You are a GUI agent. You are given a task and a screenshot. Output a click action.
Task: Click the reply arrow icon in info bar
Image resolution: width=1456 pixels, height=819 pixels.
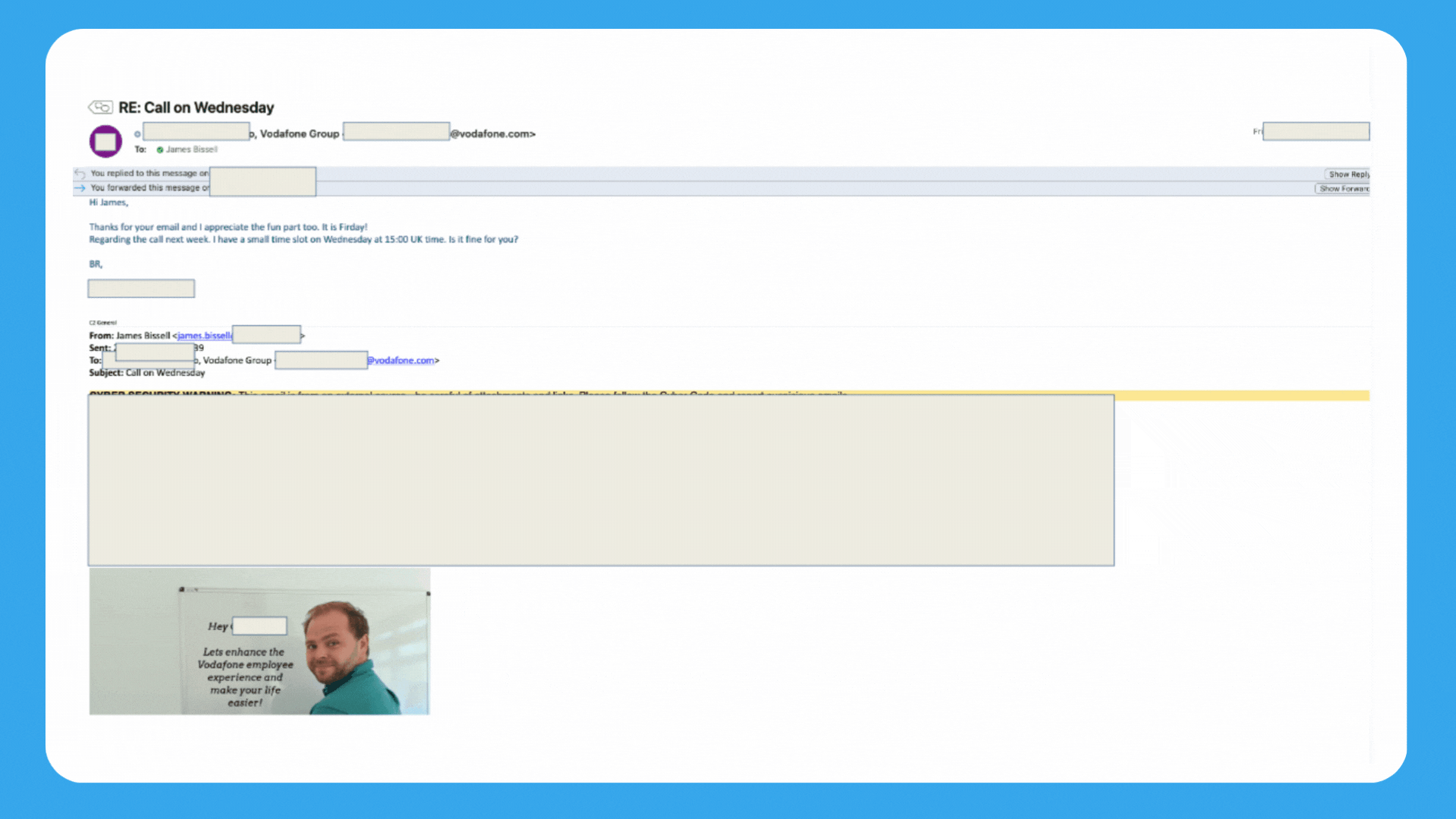pos(80,174)
